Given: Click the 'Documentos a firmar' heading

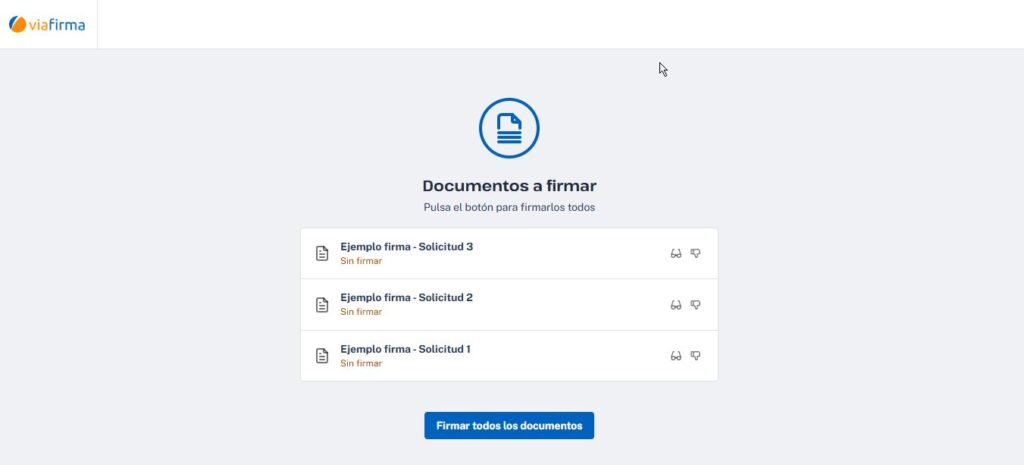Looking at the screenshot, I should pos(509,186).
